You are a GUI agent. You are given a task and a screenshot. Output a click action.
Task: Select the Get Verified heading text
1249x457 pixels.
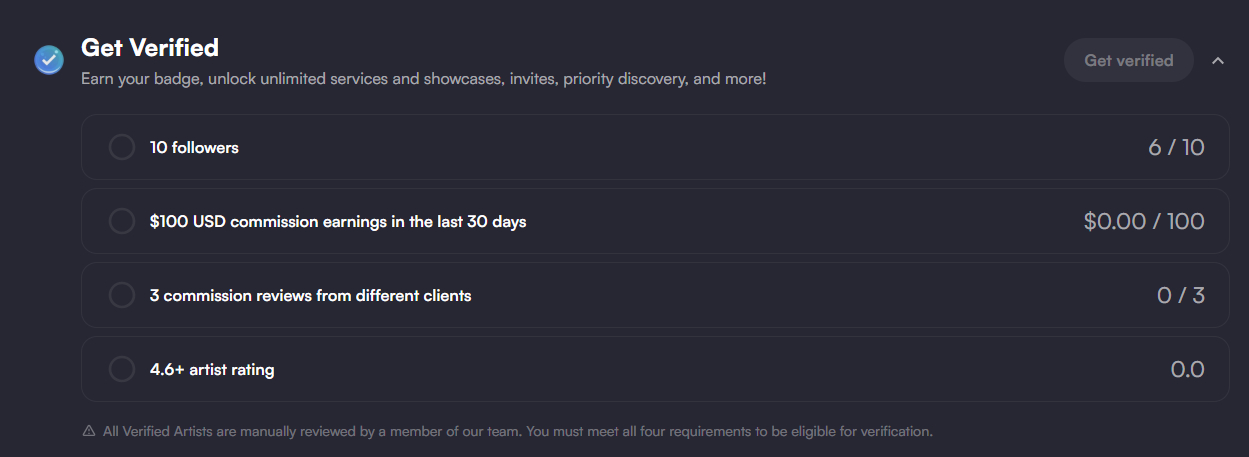click(x=150, y=47)
